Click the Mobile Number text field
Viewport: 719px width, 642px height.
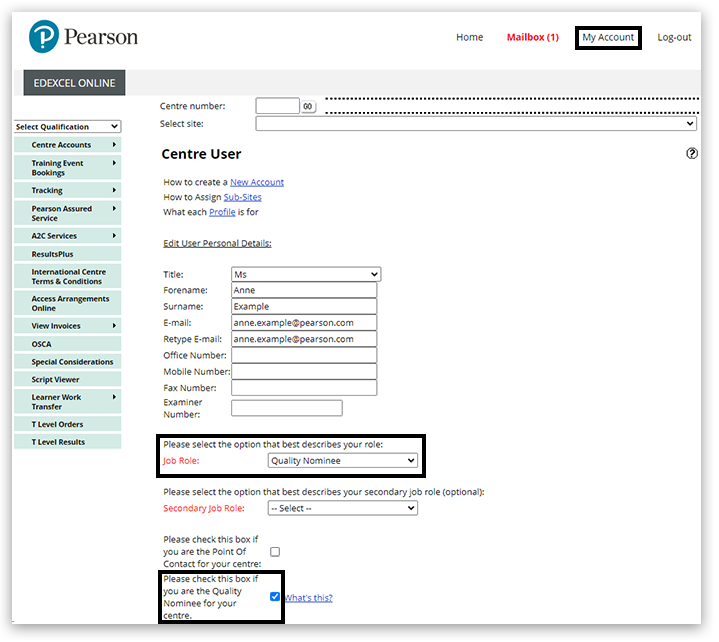pos(304,371)
